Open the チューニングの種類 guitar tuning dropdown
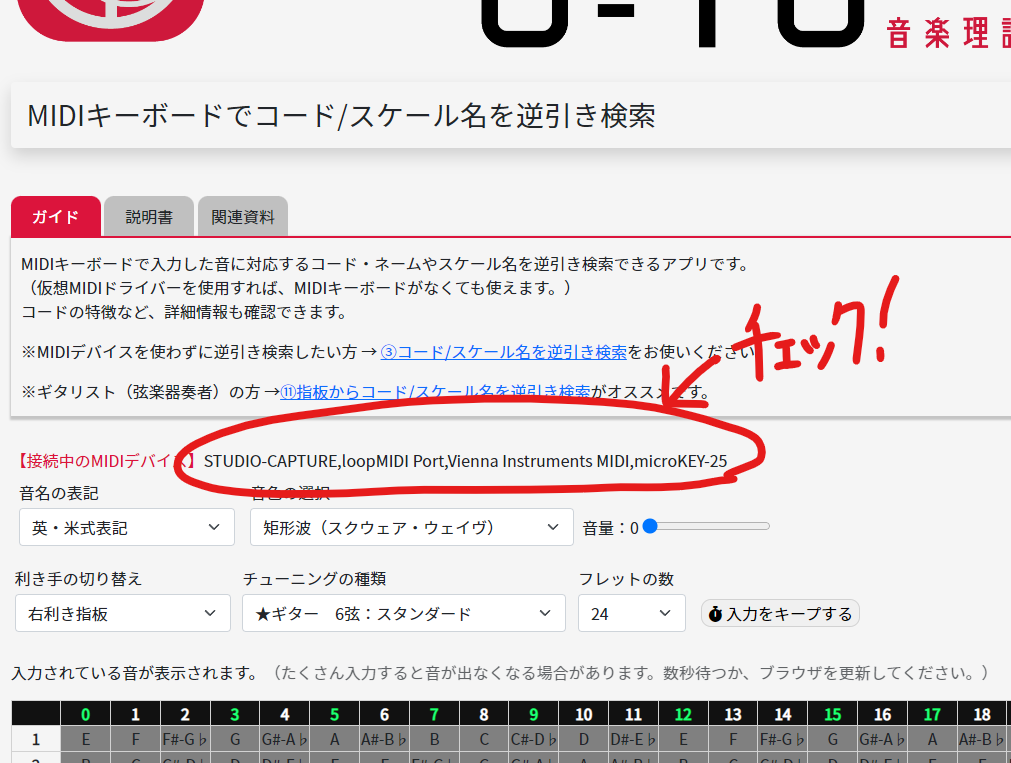 click(403, 613)
